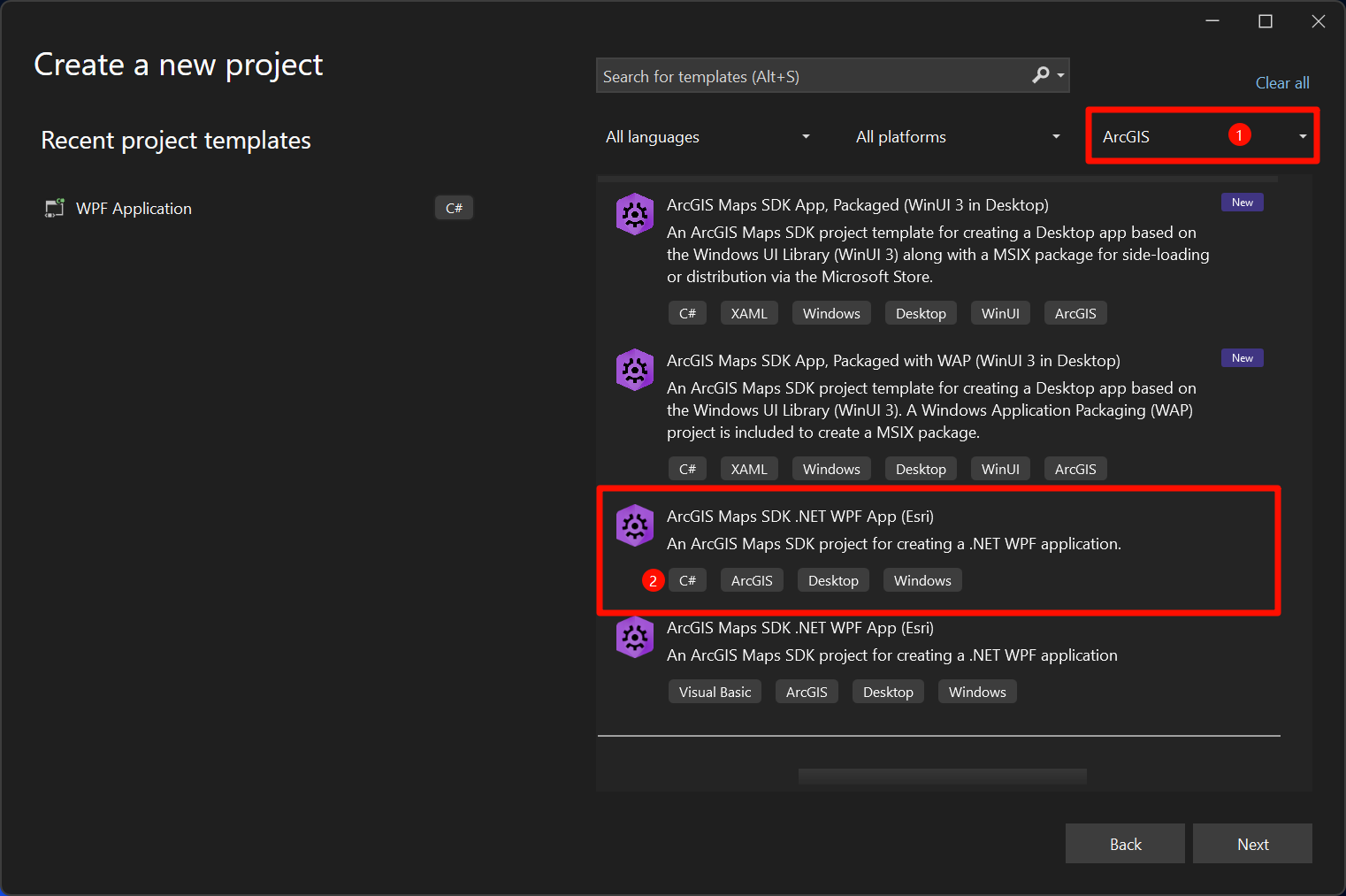Select the C# ArcGIS Maps SDK .NET WPF App description
The width and height of the screenshot is (1346, 896).
(894, 544)
